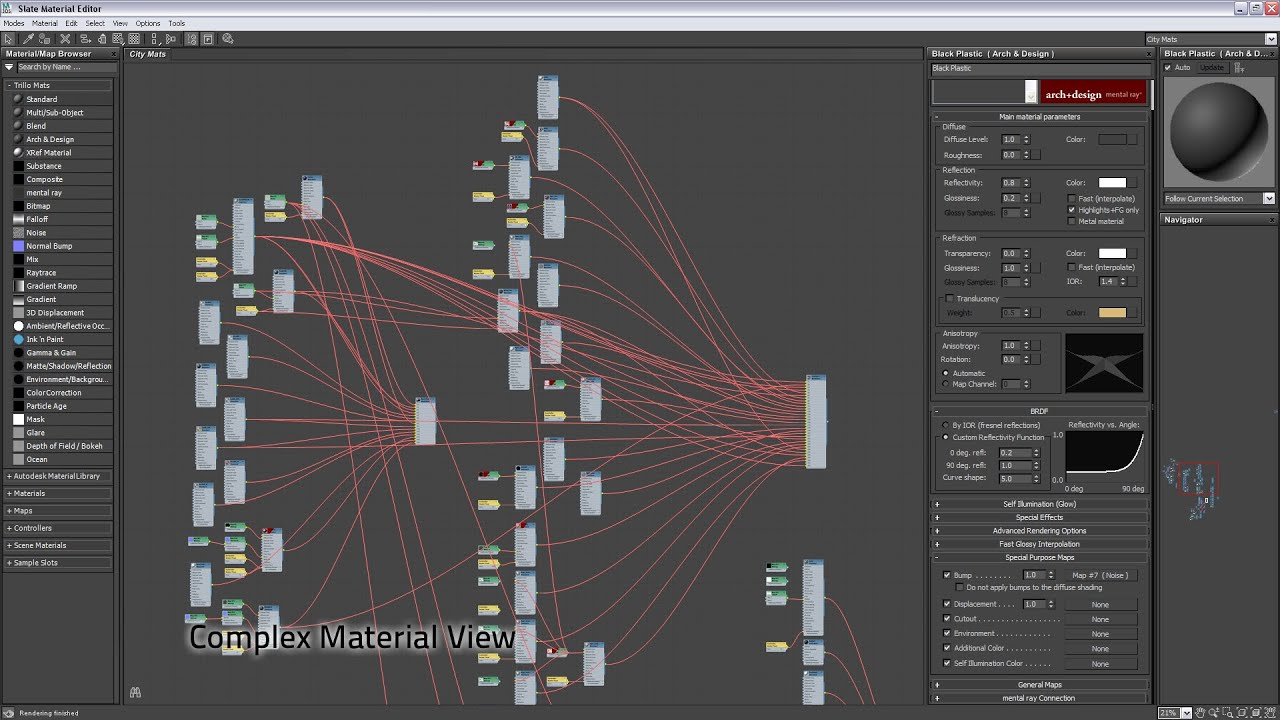This screenshot has width=1280, height=720.
Task: Close the Material/Map Browser panel
Action: coord(115,54)
